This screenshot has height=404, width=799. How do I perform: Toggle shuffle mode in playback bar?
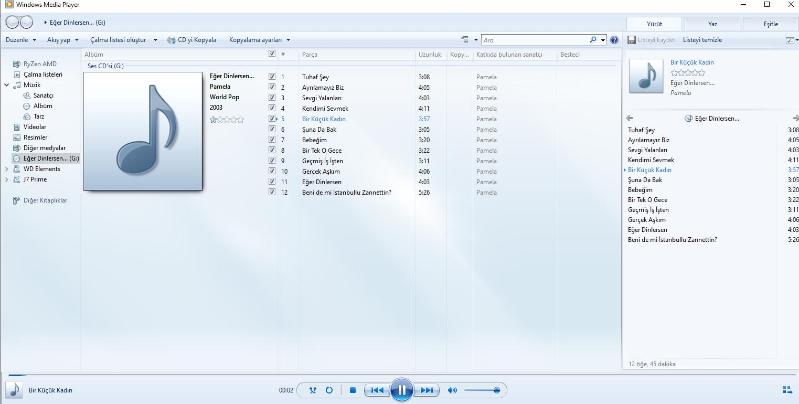tap(313, 390)
